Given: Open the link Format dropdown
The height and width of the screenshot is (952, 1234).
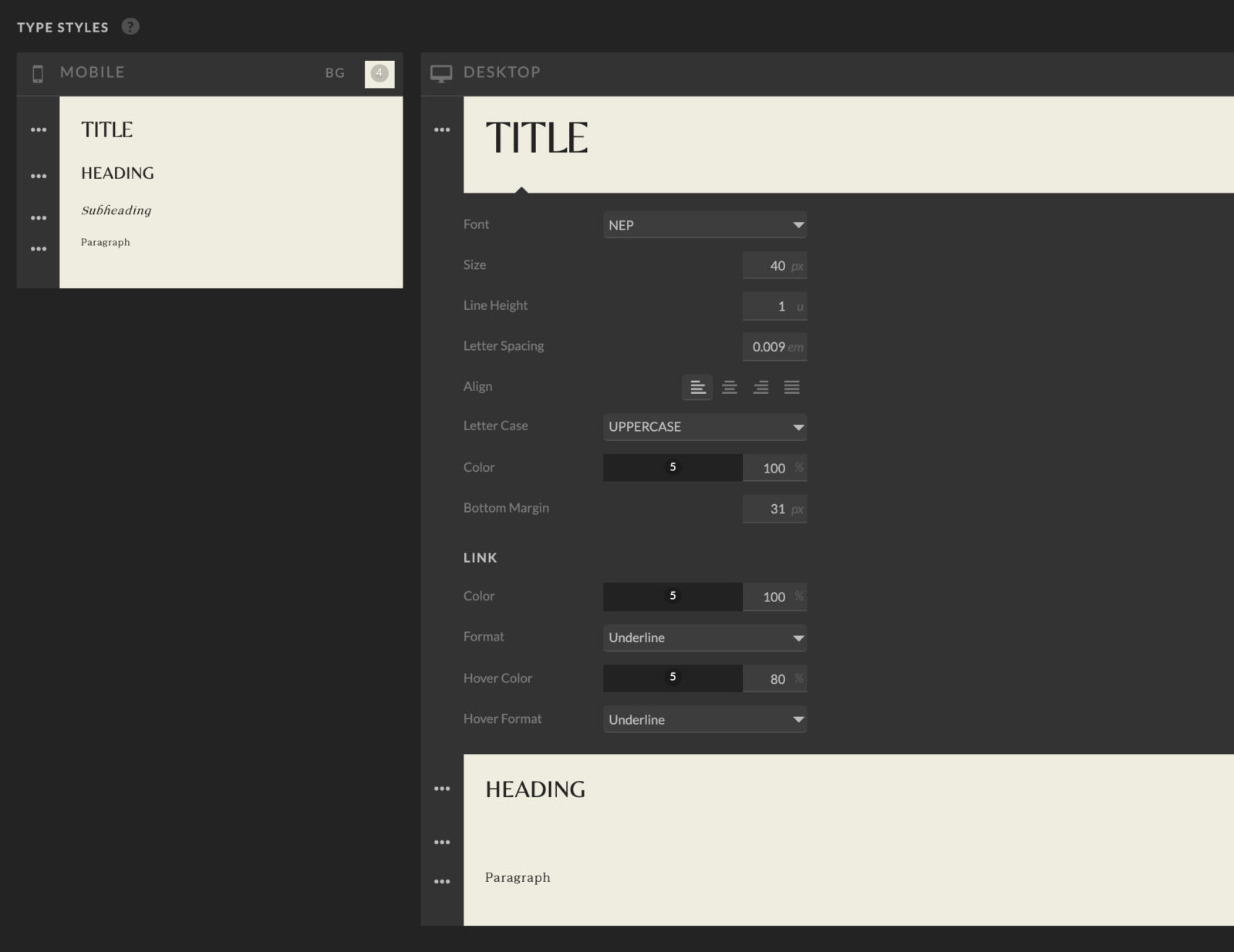Looking at the screenshot, I should [704, 637].
